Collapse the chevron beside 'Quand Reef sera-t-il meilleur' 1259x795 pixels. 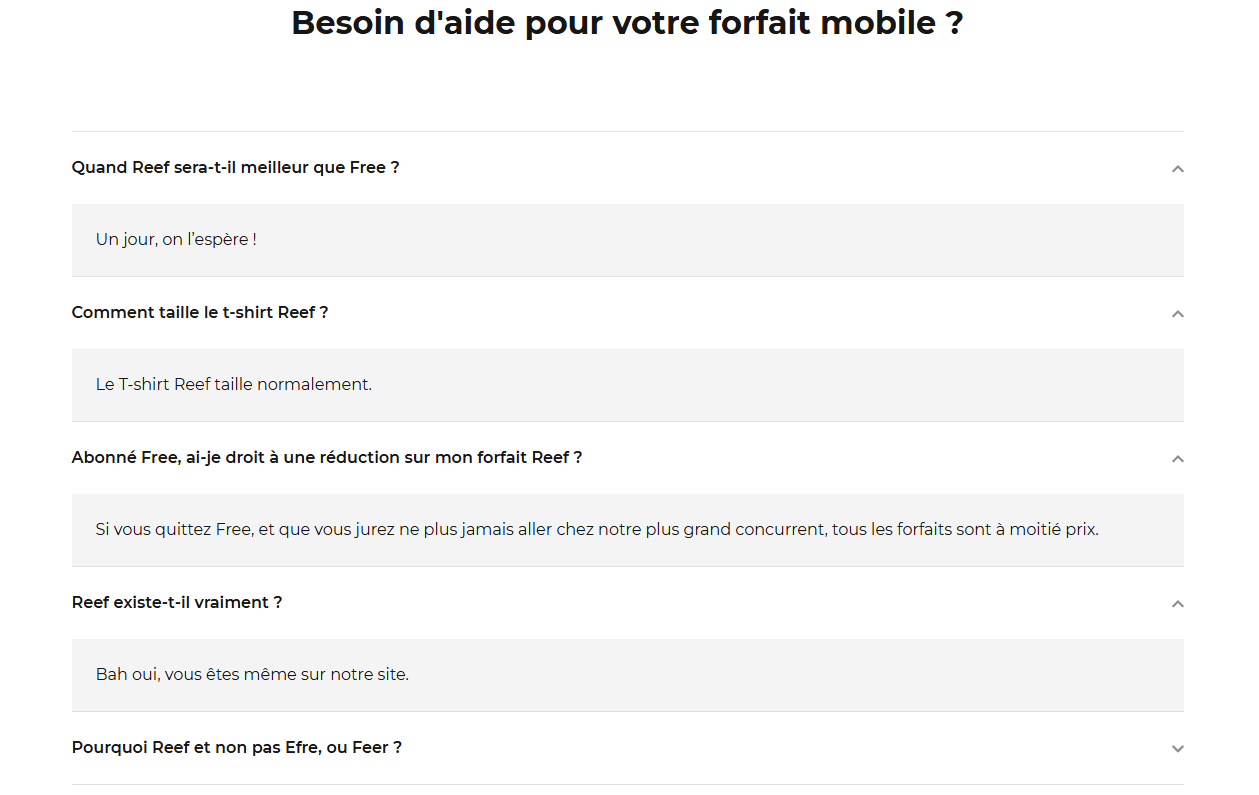click(x=1177, y=169)
